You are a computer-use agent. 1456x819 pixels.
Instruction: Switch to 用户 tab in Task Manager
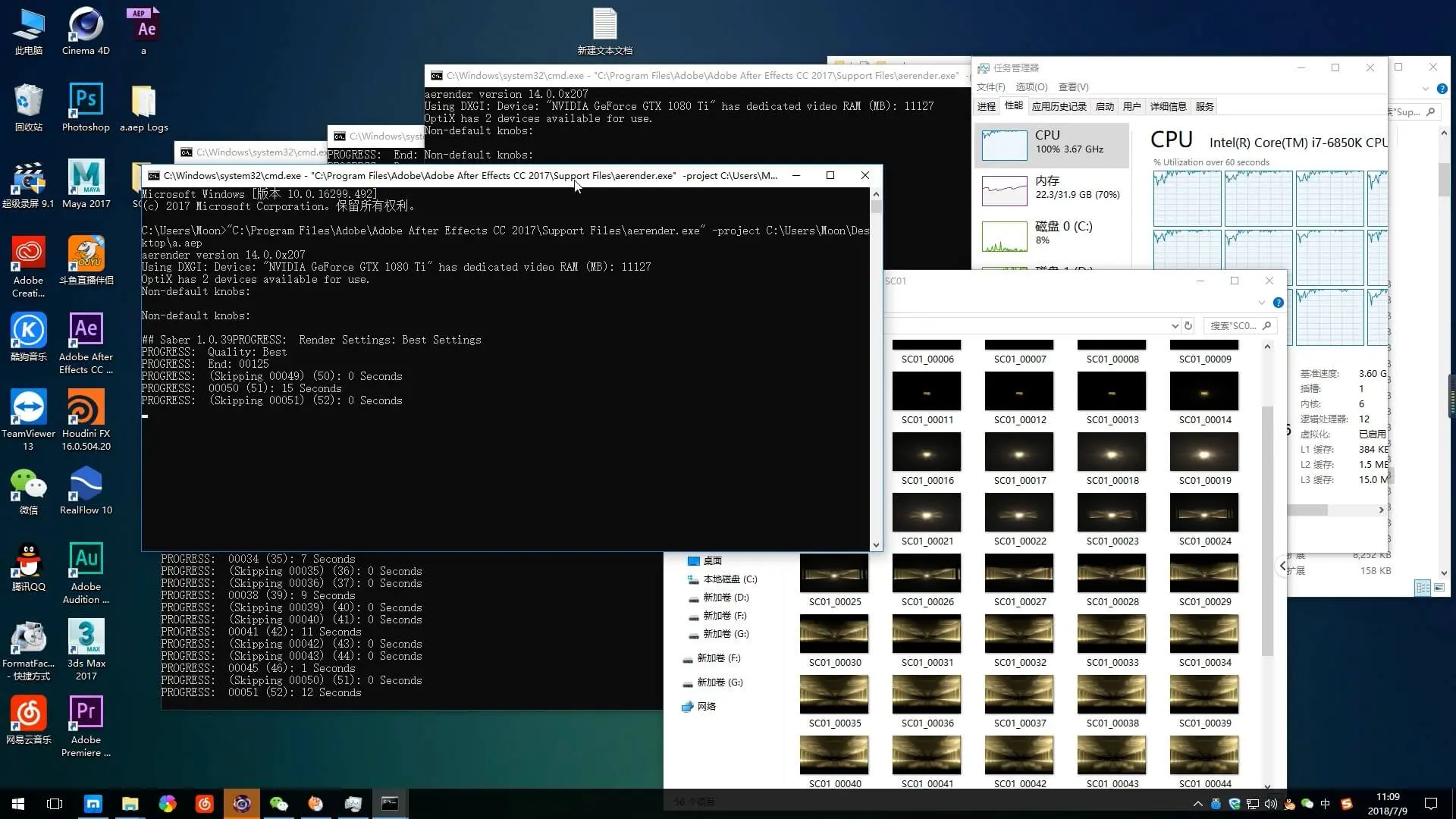click(x=1132, y=107)
